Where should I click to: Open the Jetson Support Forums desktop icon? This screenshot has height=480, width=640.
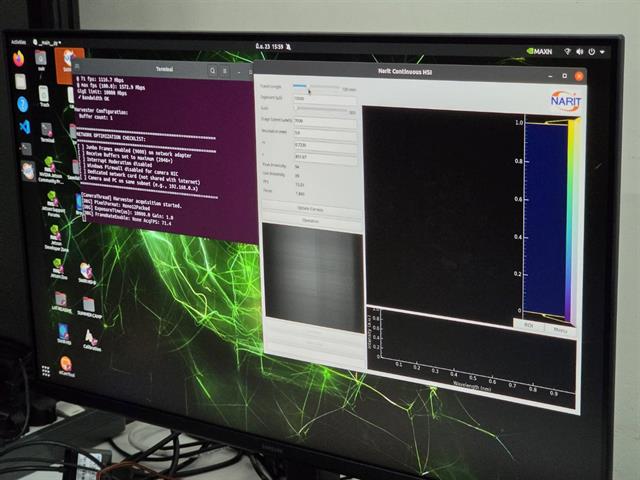point(53,203)
